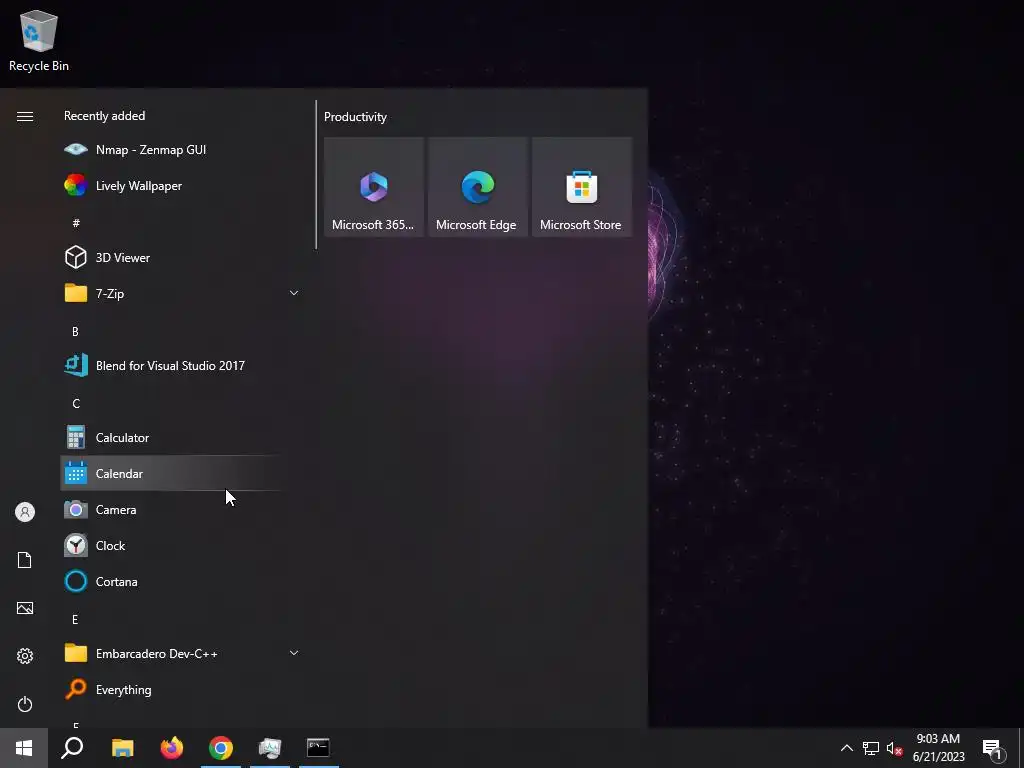Open the clock showing 9:03 AM

pyautogui.click(x=938, y=748)
